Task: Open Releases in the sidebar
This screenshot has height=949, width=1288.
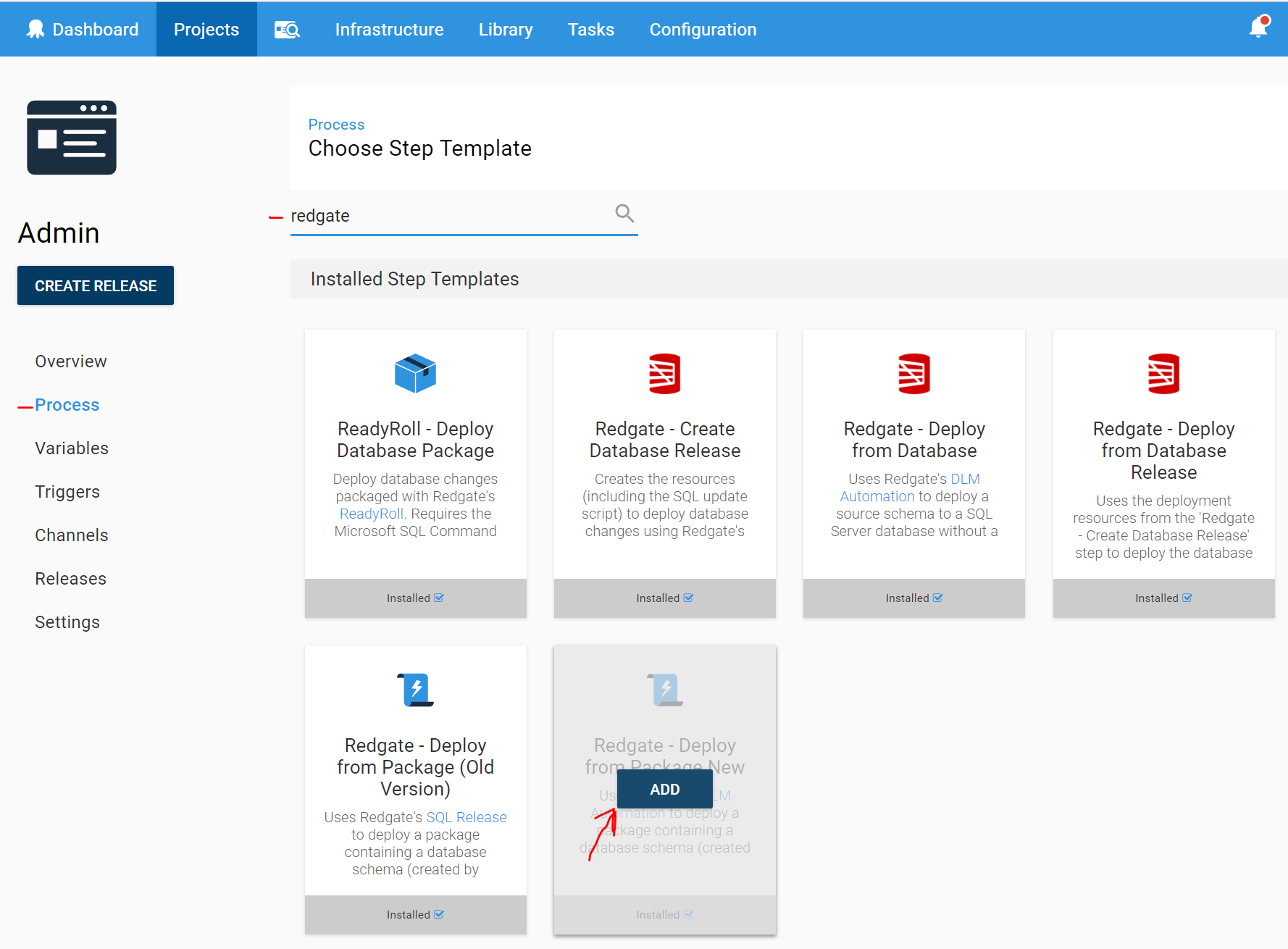Action: coord(71,579)
